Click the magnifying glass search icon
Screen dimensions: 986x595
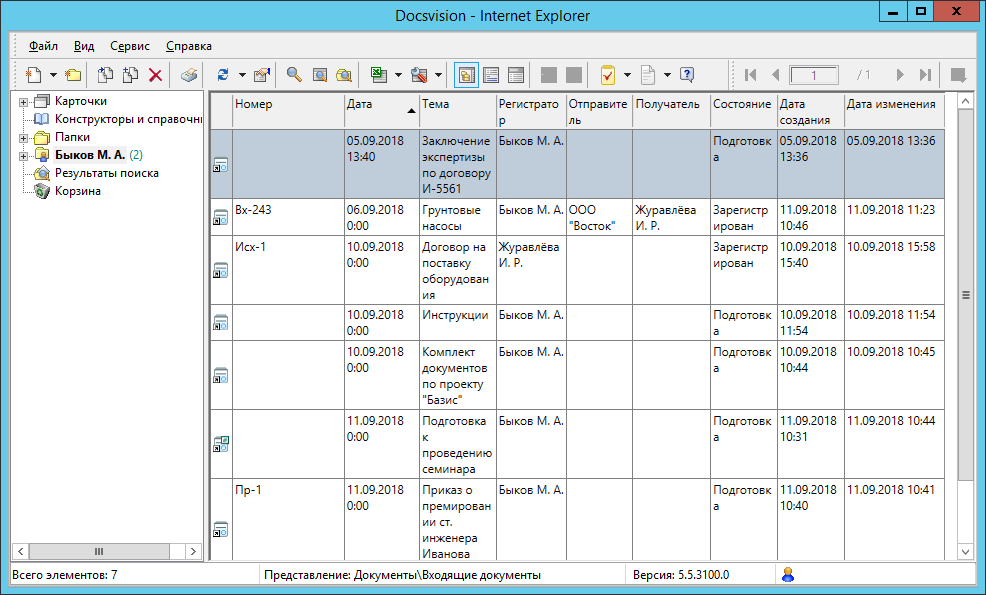[x=294, y=75]
